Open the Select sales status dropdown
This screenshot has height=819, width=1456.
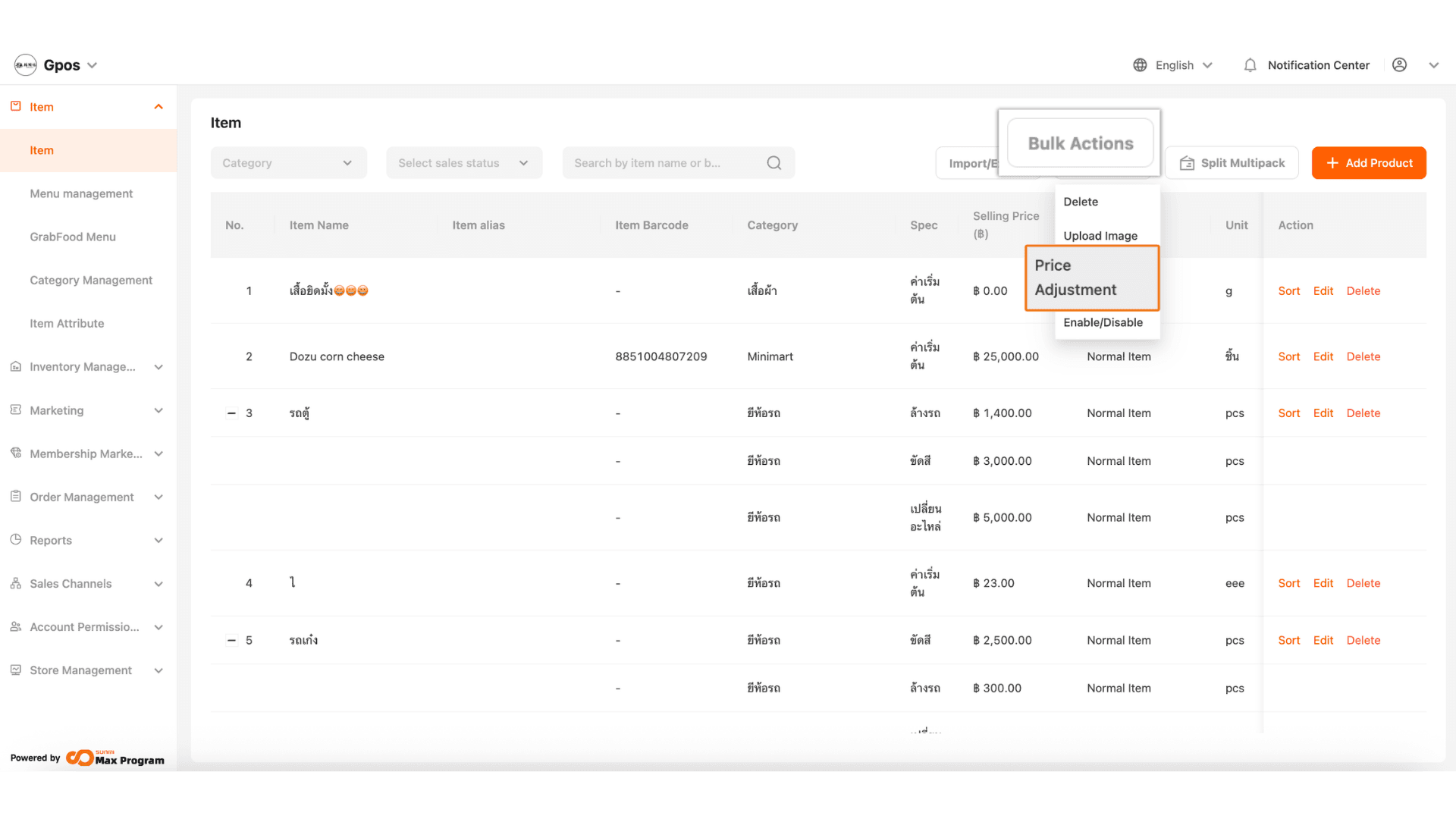click(463, 163)
